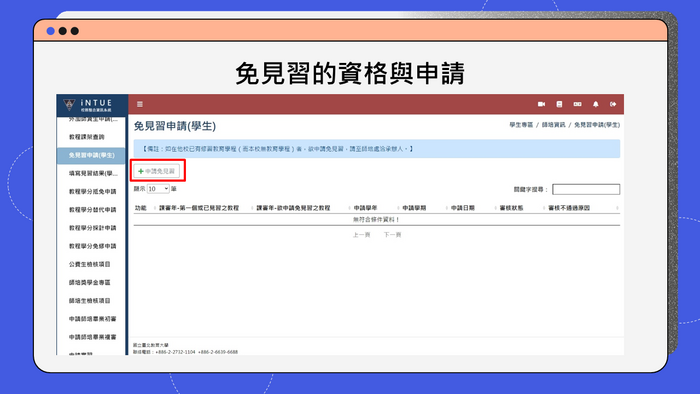Select 免見習申請(學生) sidebar item
Viewport: 700px width, 394px height.
[92, 155]
